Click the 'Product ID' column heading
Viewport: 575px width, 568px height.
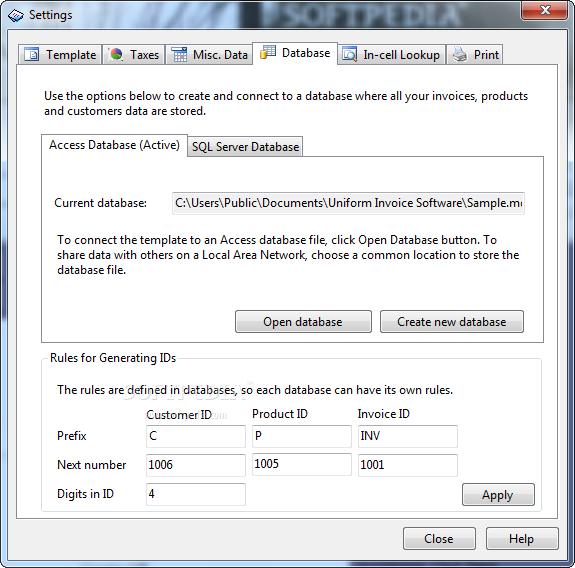click(x=280, y=414)
